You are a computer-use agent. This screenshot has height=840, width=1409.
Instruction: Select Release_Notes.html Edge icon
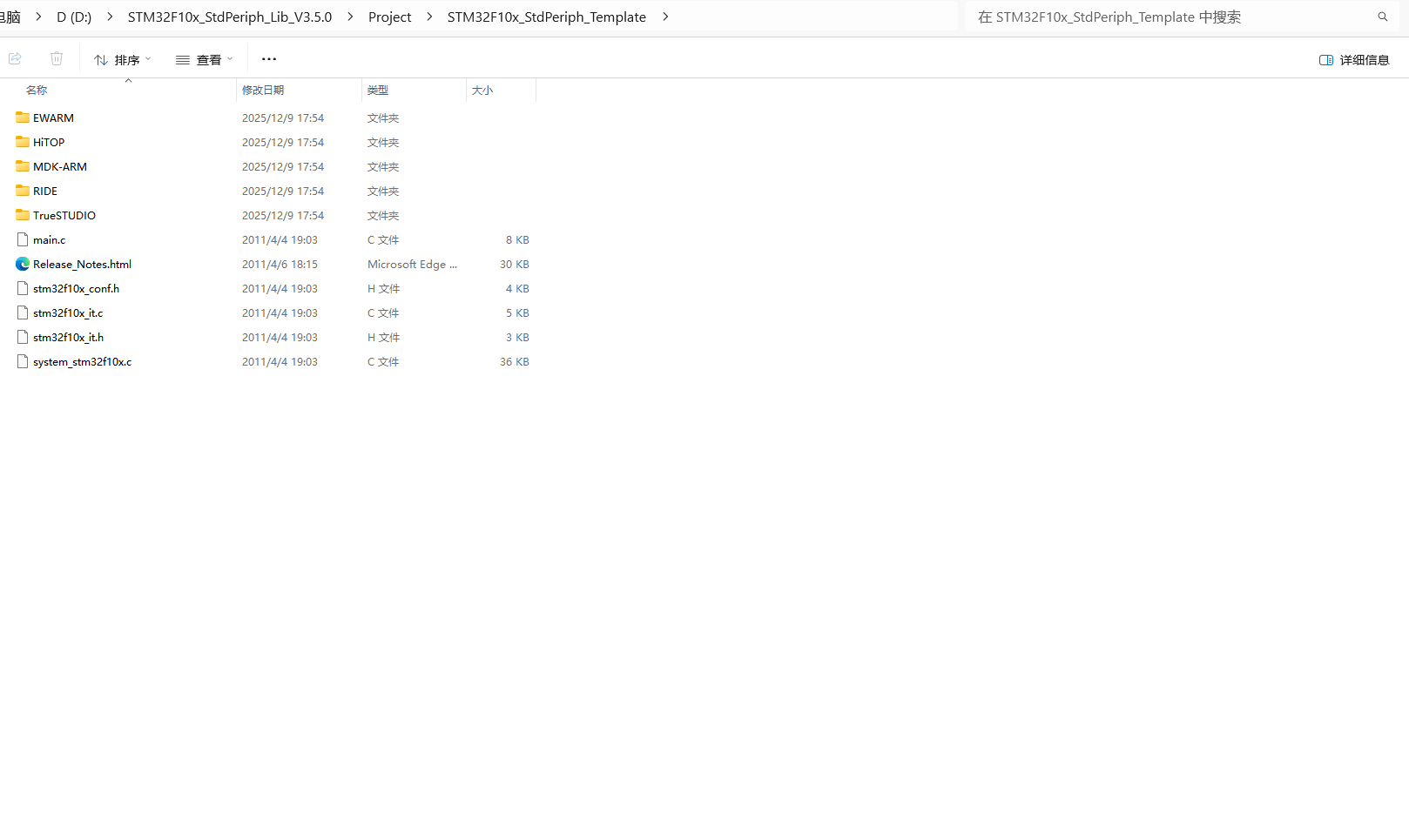23,264
